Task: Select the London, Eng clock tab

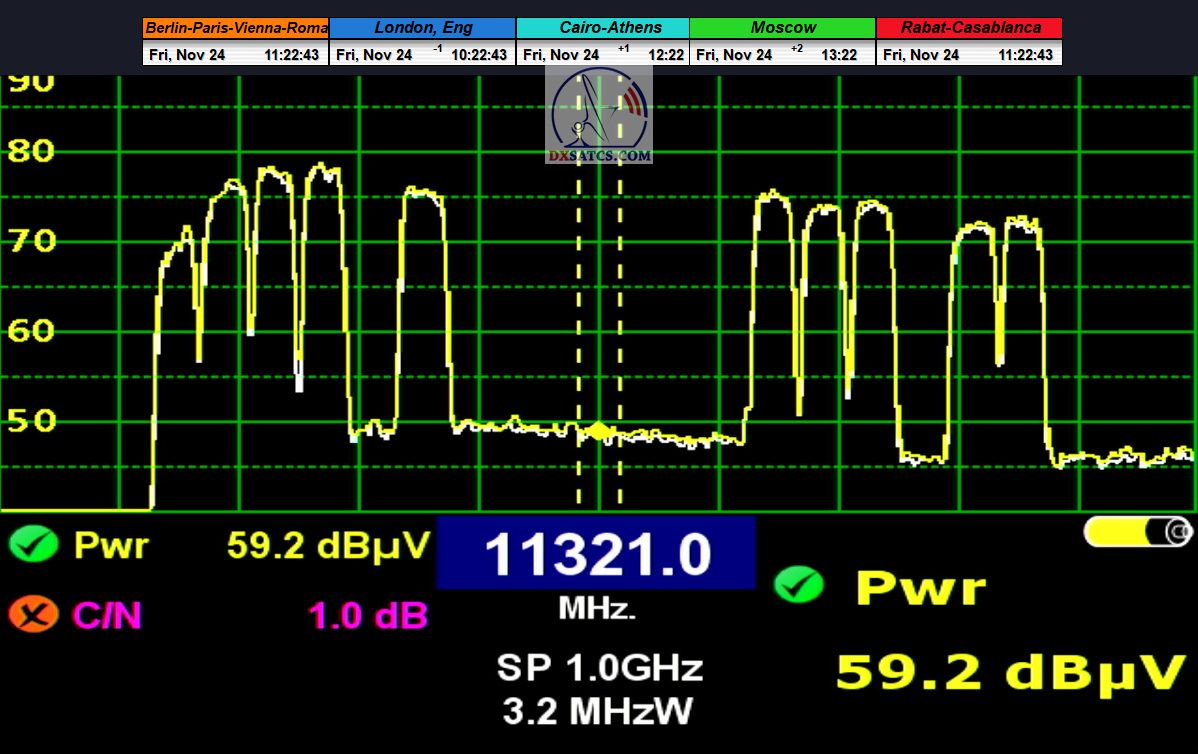Action: [x=423, y=28]
